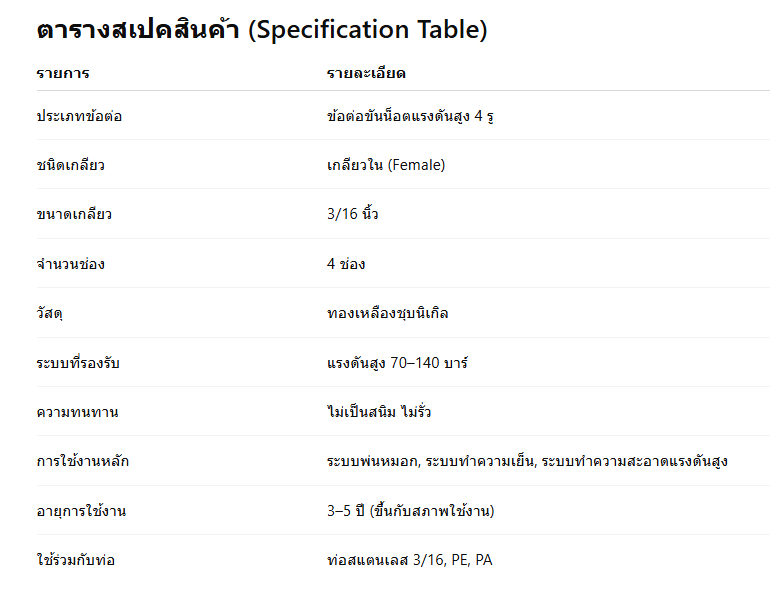Screen dimensions: 770x612
Task: Select the "ประเภทข้อต่อ" row label
Action: (x=79, y=116)
